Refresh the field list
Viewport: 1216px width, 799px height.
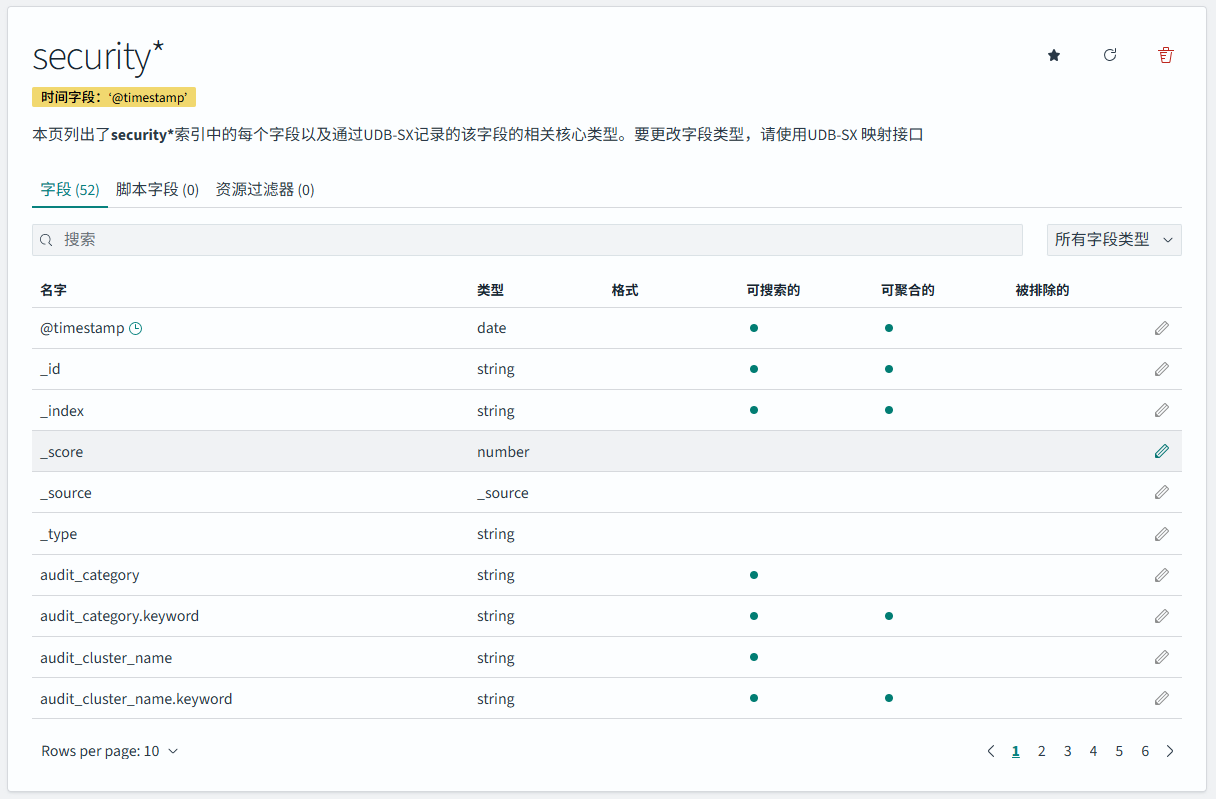tap(1109, 55)
